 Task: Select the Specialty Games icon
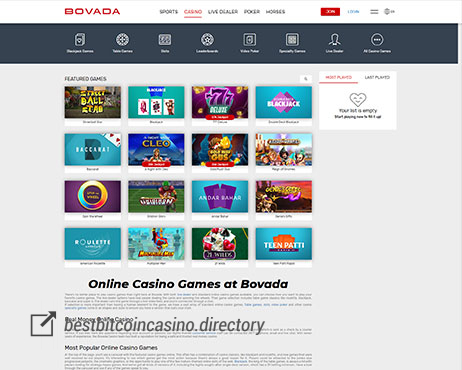point(292,40)
